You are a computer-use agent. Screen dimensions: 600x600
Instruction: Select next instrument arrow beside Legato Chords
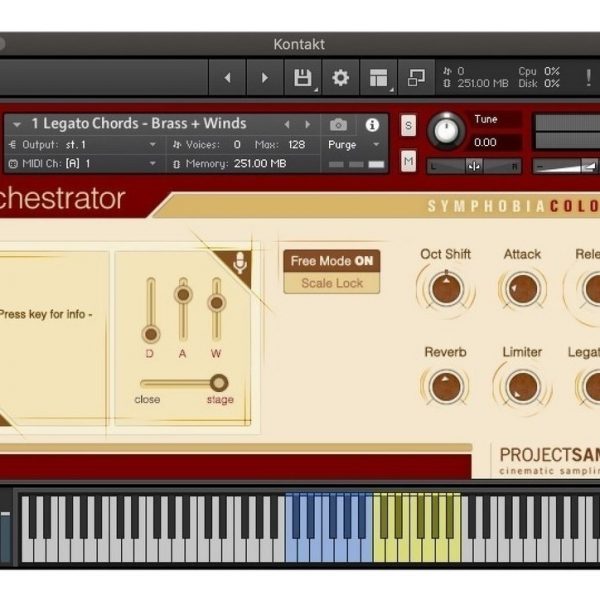[307, 124]
